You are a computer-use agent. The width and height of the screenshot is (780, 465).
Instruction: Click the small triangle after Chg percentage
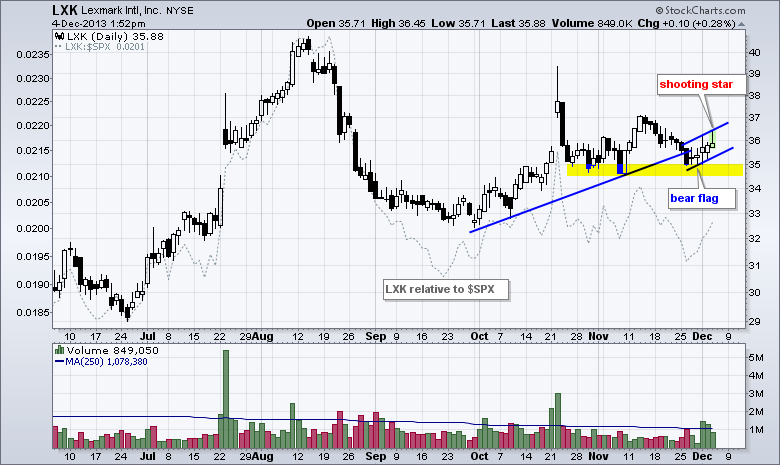pyautogui.click(x=742, y=24)
